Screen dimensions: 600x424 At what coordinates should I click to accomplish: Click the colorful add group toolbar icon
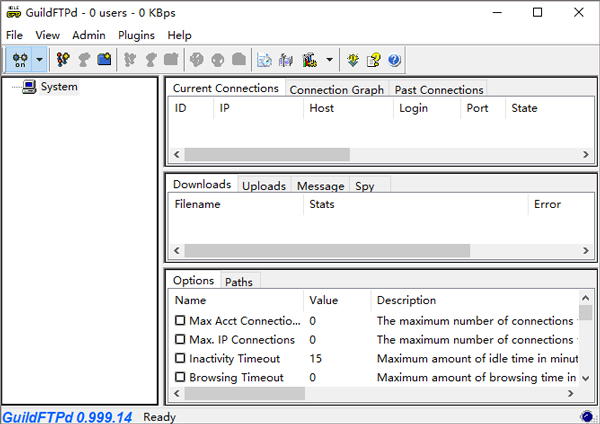(x=63, y=60)
